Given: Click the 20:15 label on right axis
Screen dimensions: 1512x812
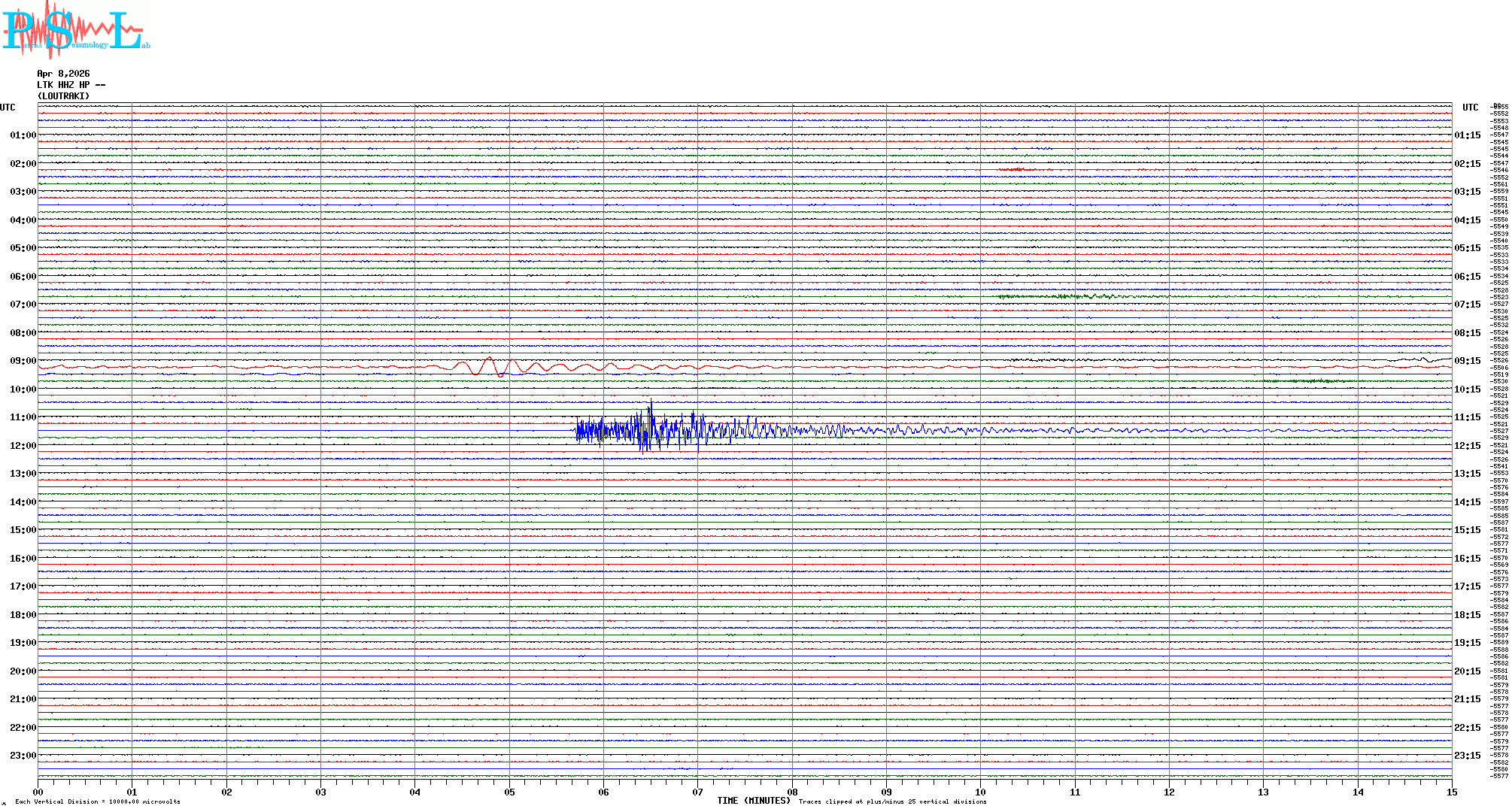Looking at the screenshot, I should click(1467, 671).
